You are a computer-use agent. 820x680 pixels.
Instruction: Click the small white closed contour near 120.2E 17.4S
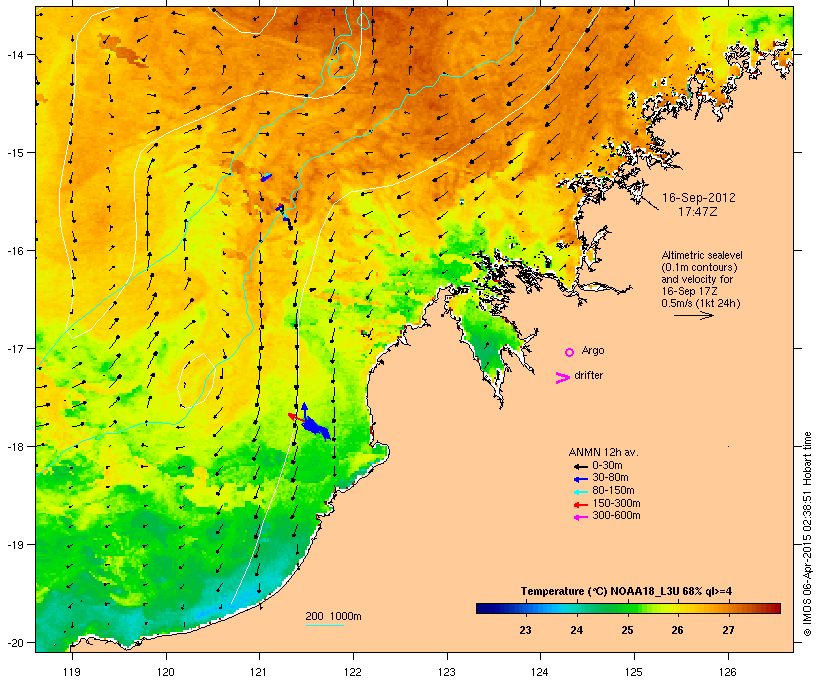click(196, 381)
